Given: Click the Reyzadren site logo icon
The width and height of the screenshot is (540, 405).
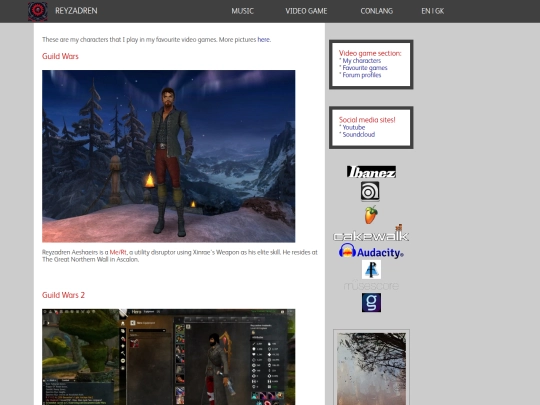Looking at the screenshot, I should click(38, 11).
